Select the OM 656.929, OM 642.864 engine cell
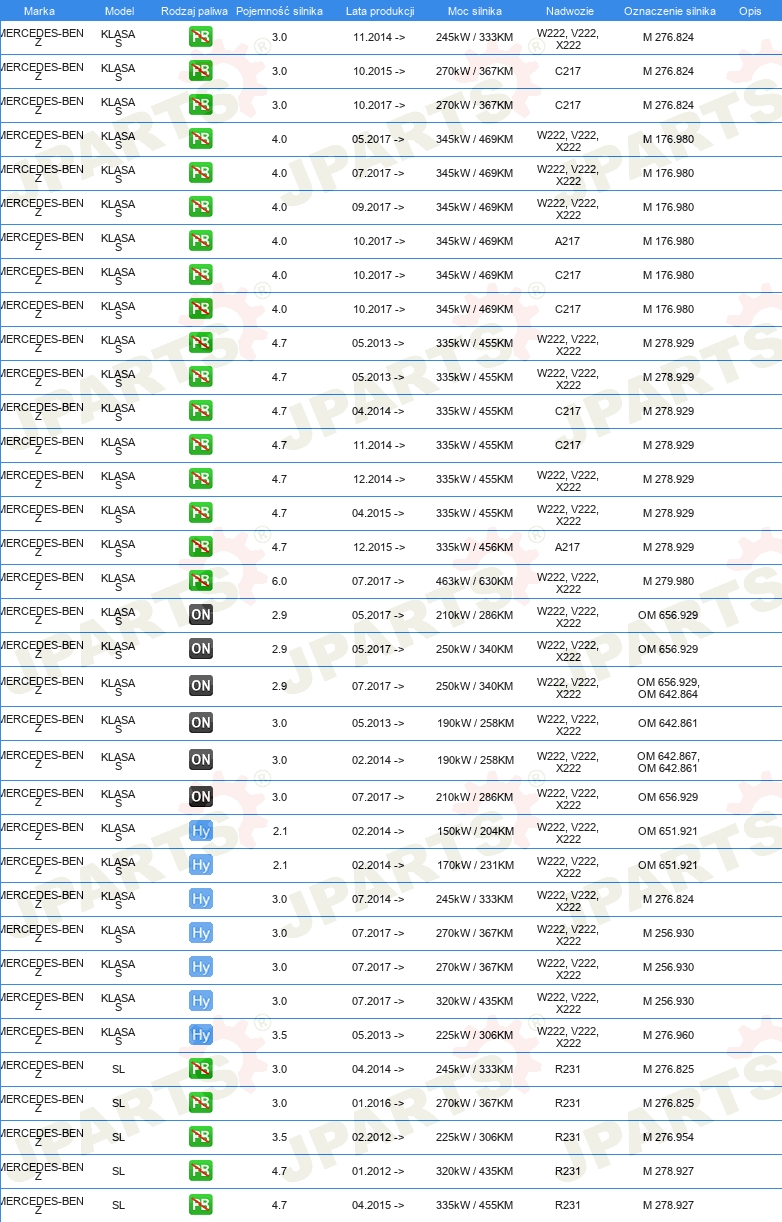Screen dimensions: 782x1222 coord(668,687)
